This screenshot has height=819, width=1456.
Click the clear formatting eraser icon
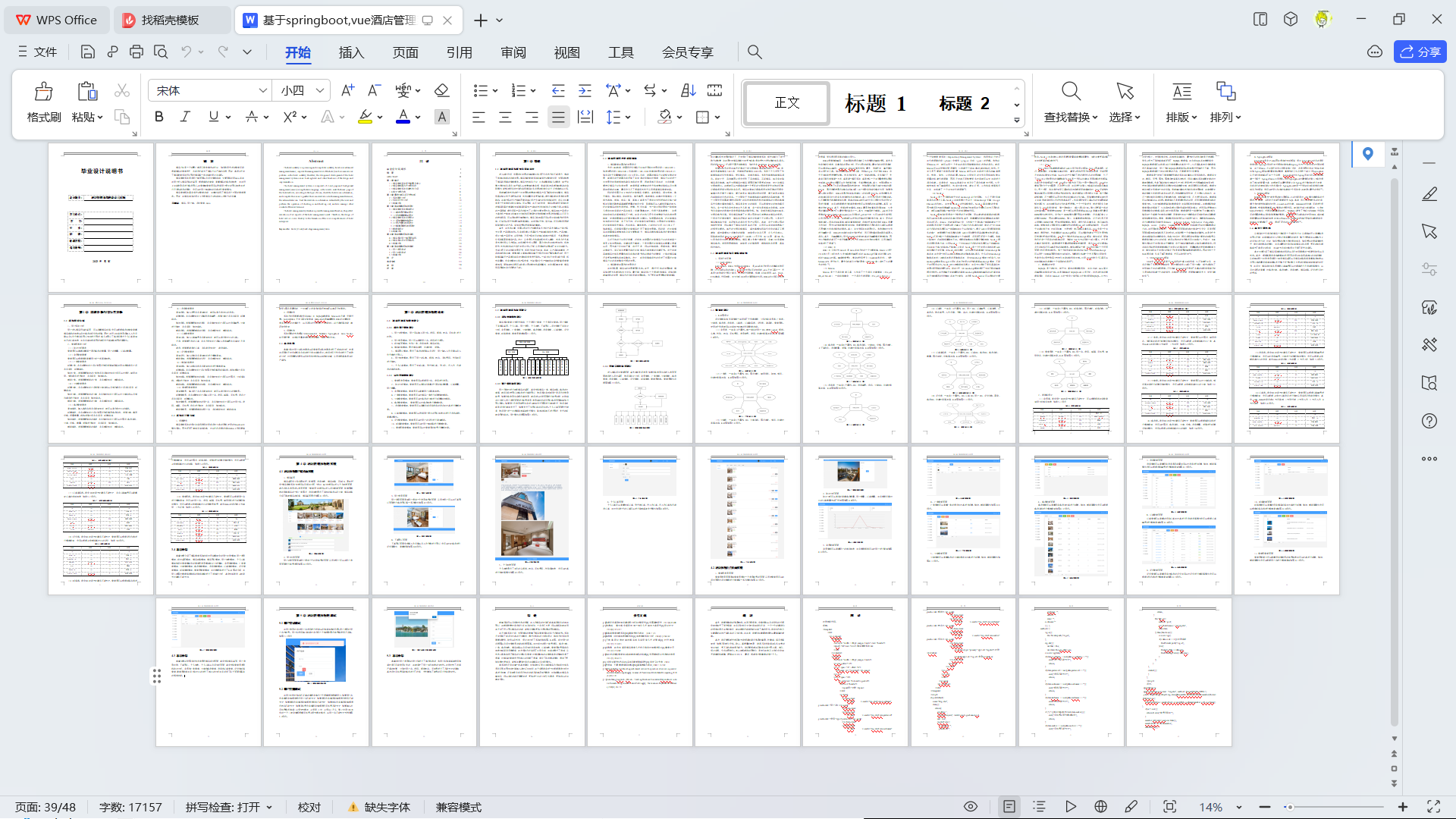point(441,90)
